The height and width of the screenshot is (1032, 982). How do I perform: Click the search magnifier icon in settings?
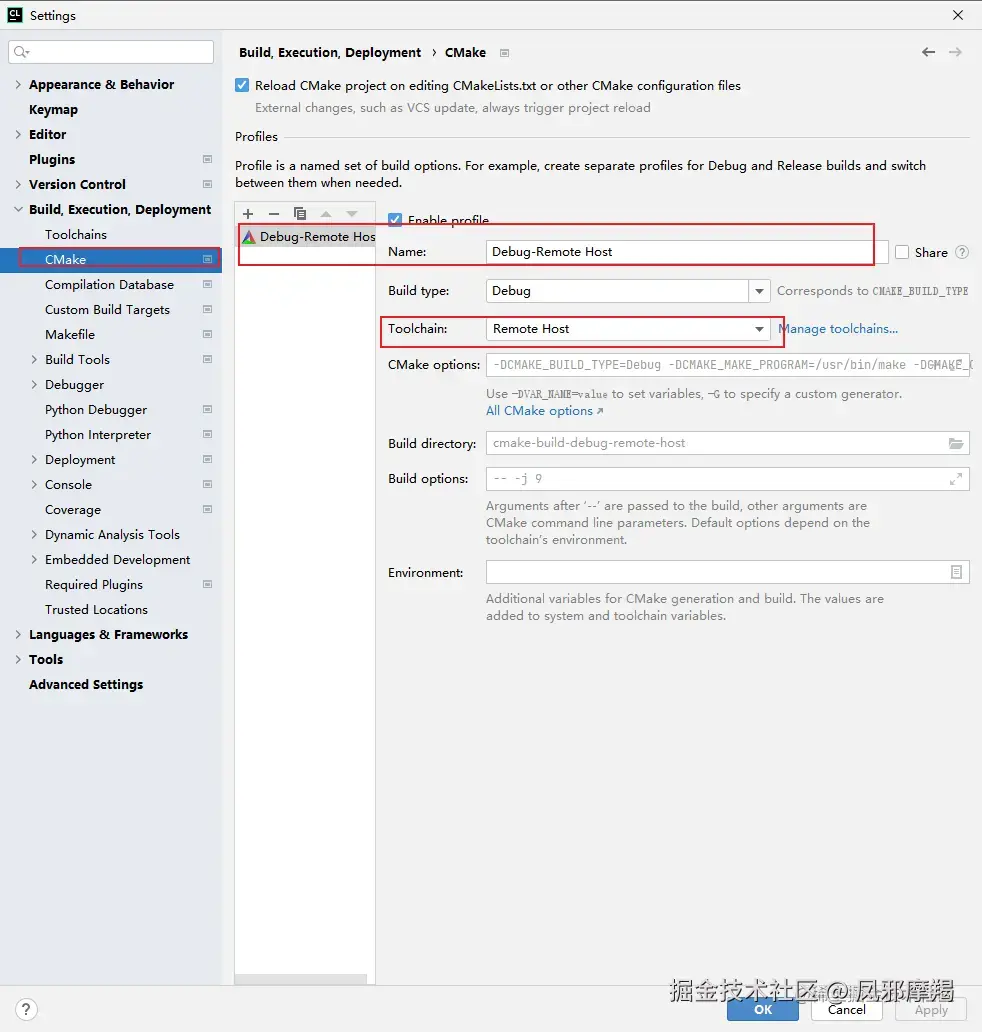[21, 52]
